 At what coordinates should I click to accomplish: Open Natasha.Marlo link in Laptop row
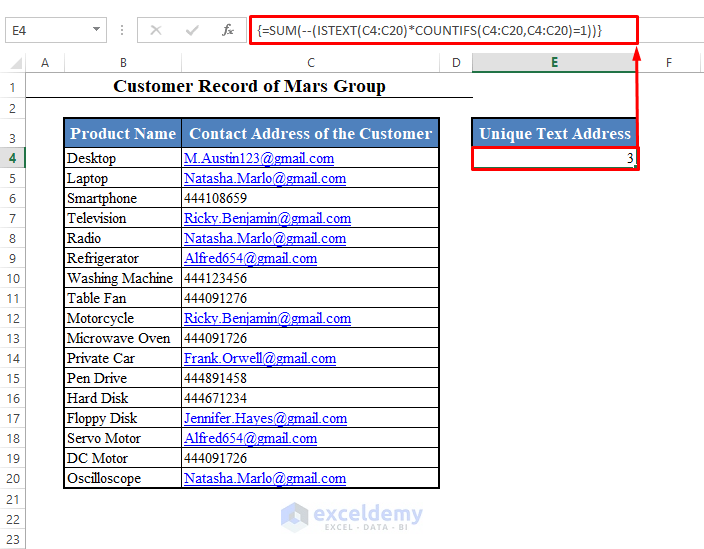[265, 178]
